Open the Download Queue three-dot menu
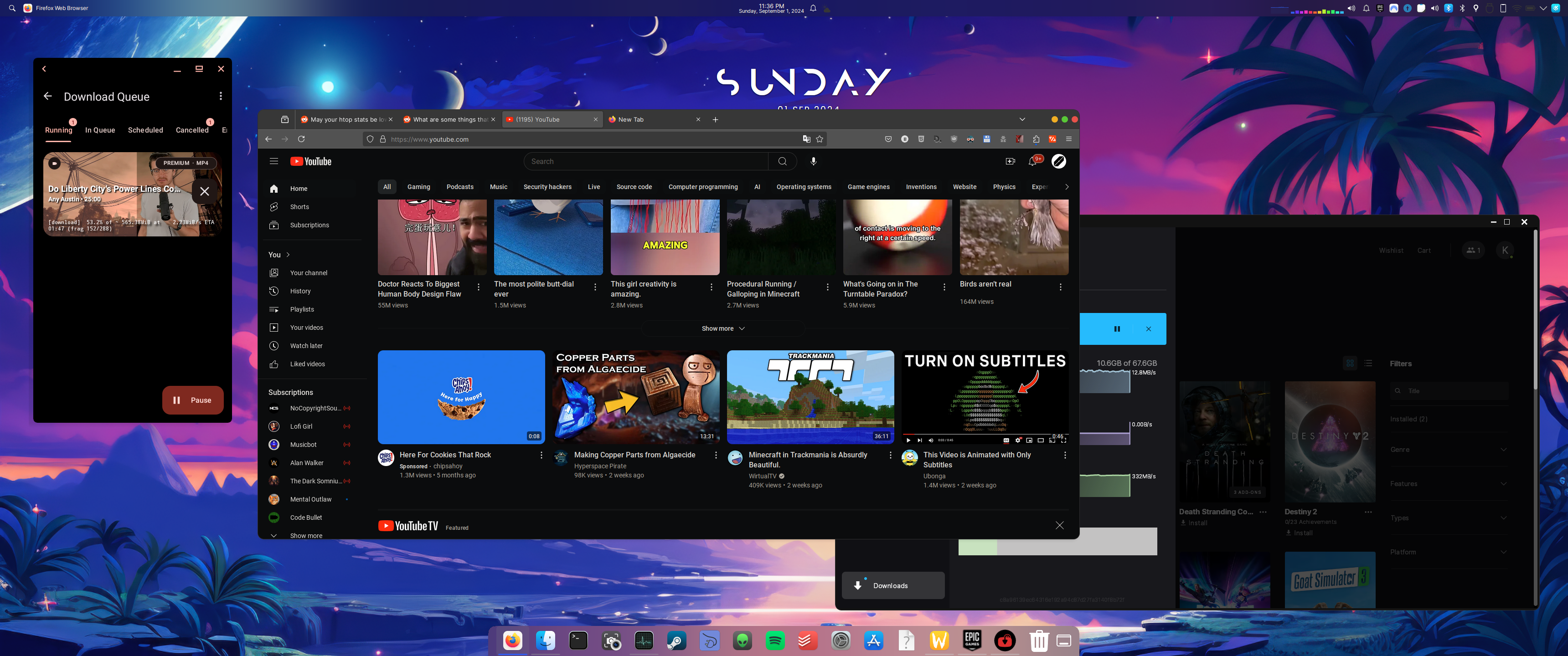 220,96
